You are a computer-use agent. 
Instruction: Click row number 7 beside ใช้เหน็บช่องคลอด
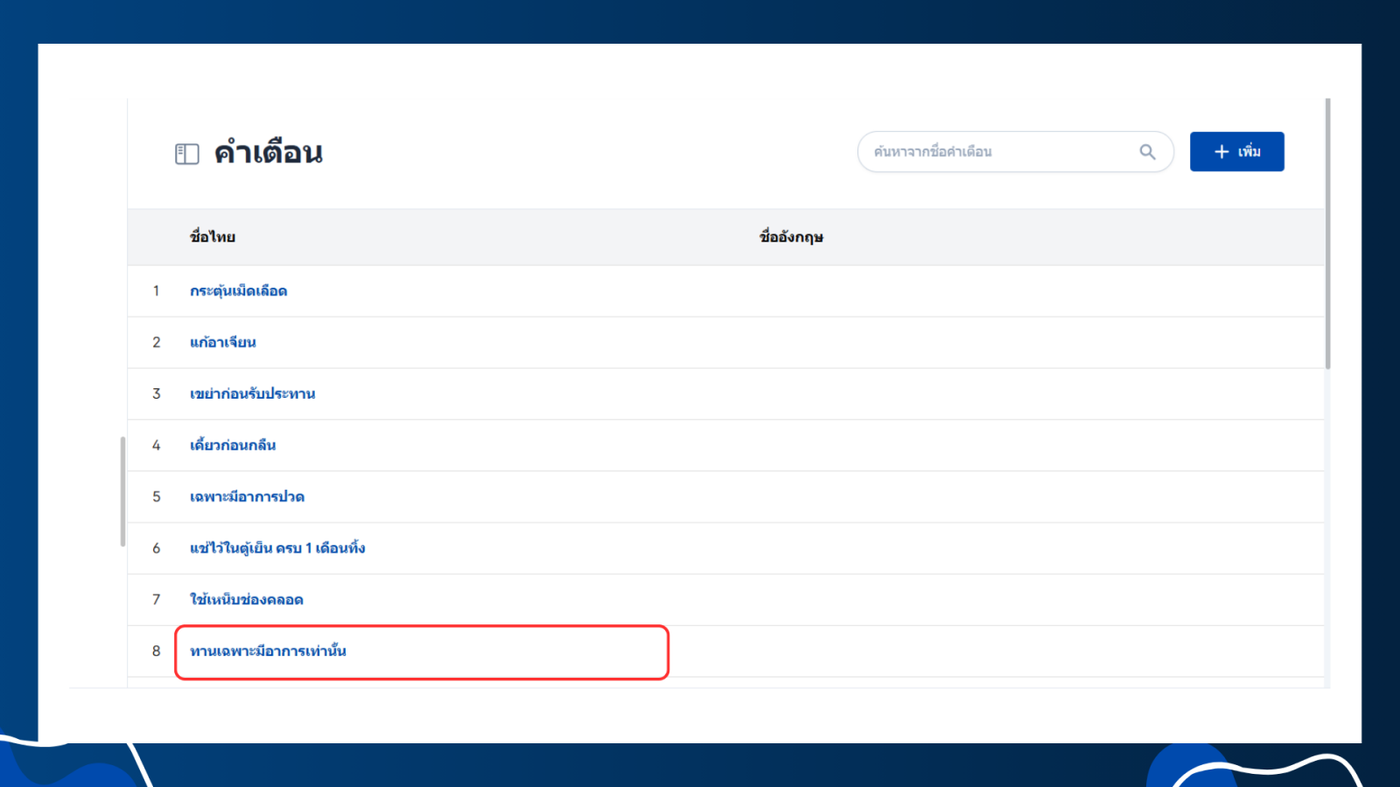pyautogui.click(x=156, y=600)
